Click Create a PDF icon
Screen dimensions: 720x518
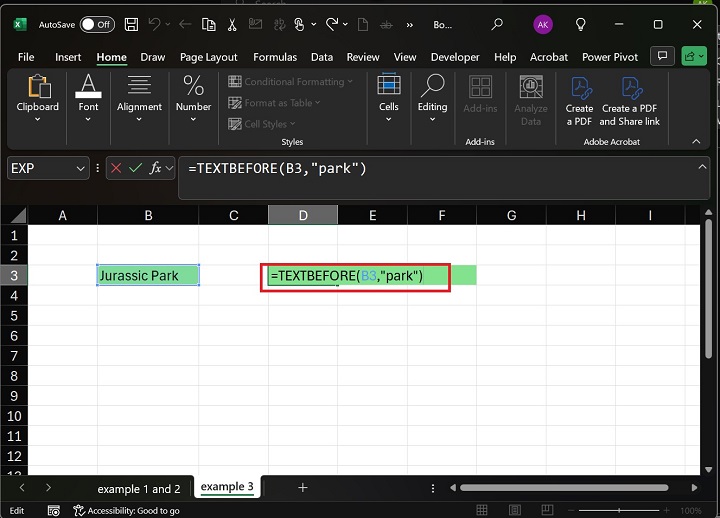point(579,101)
